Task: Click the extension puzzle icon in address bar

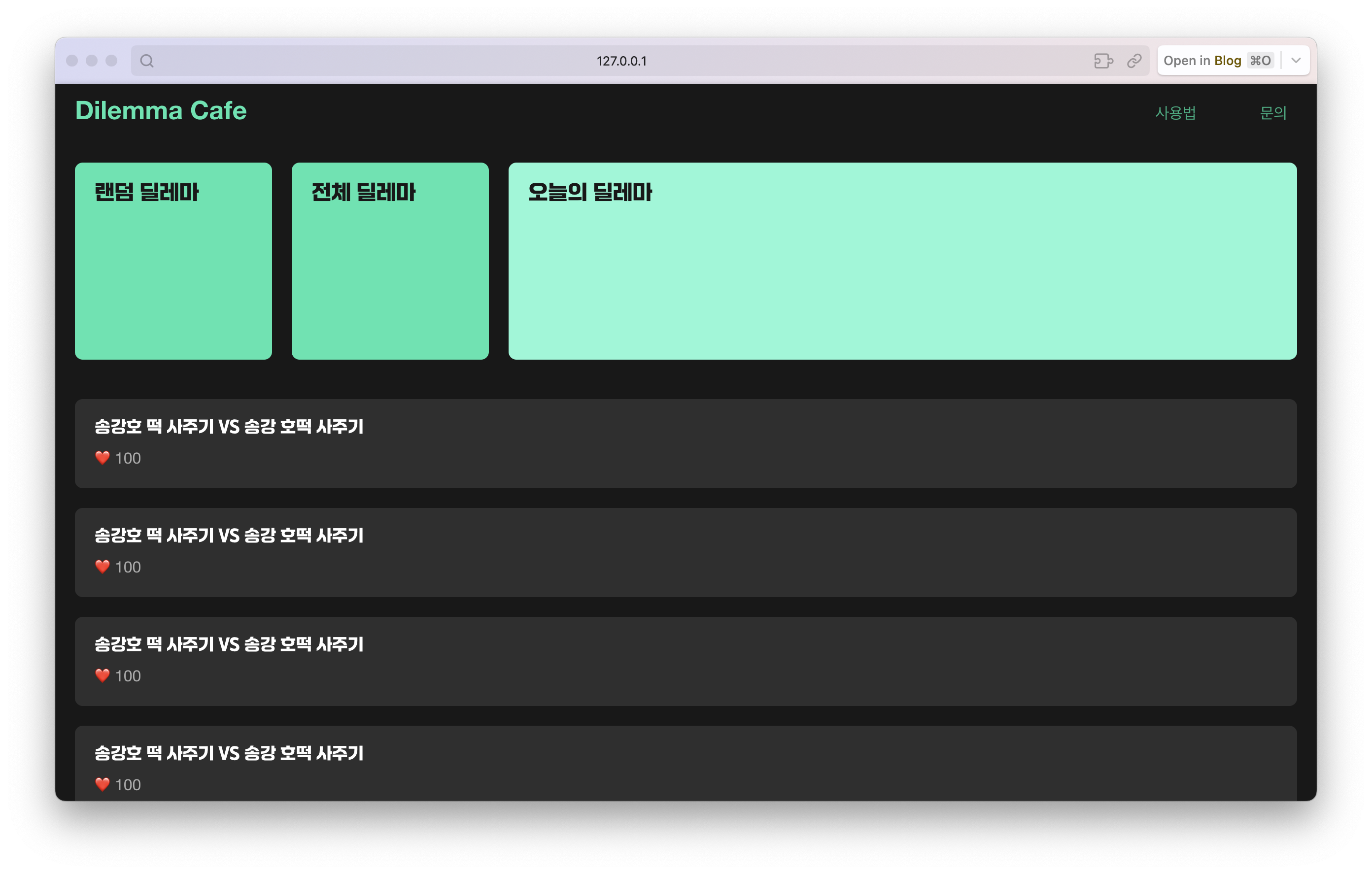Action: pyautogui.click(x=1103, y=61)
